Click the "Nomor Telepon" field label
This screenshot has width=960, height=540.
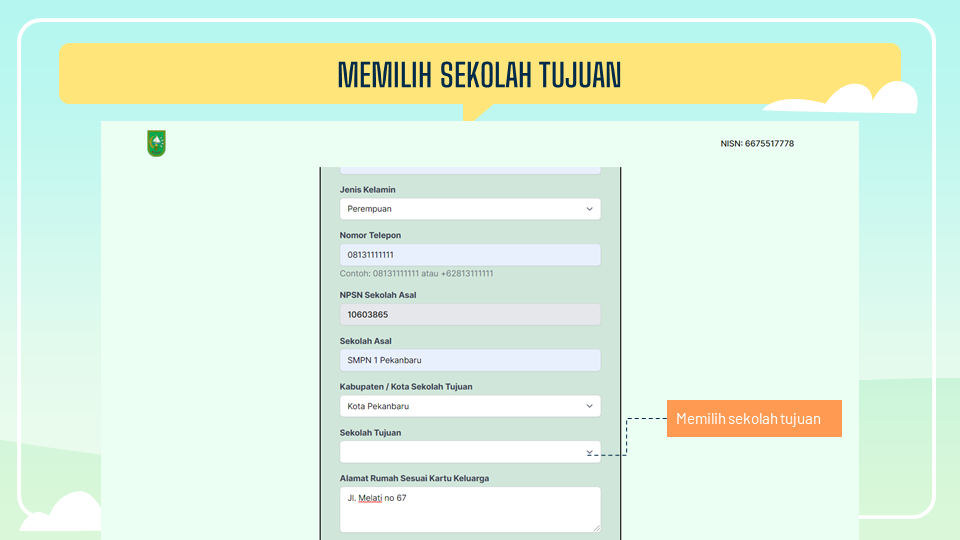coord(370,236)
